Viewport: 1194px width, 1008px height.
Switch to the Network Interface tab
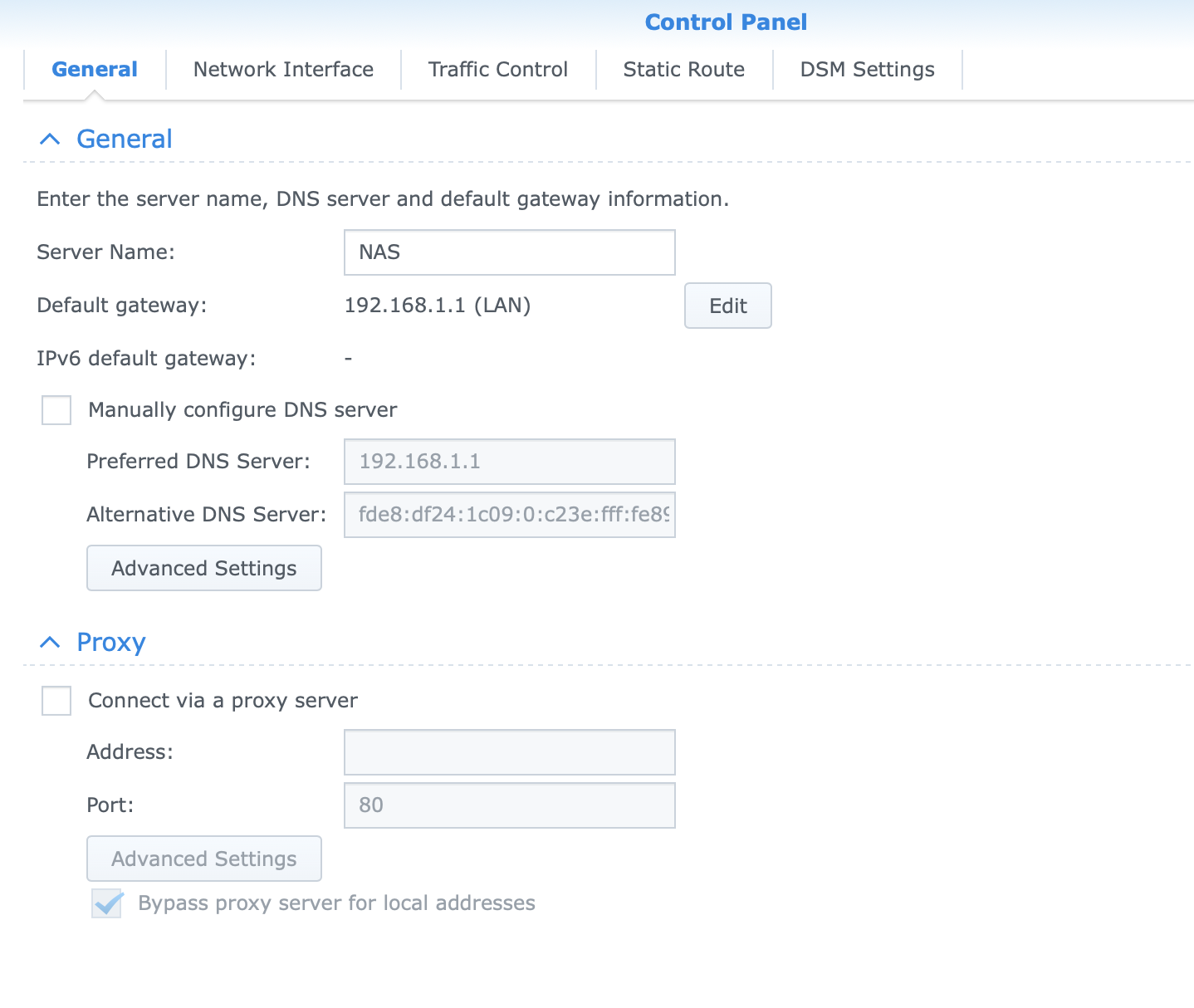click(x=283, y=70)
